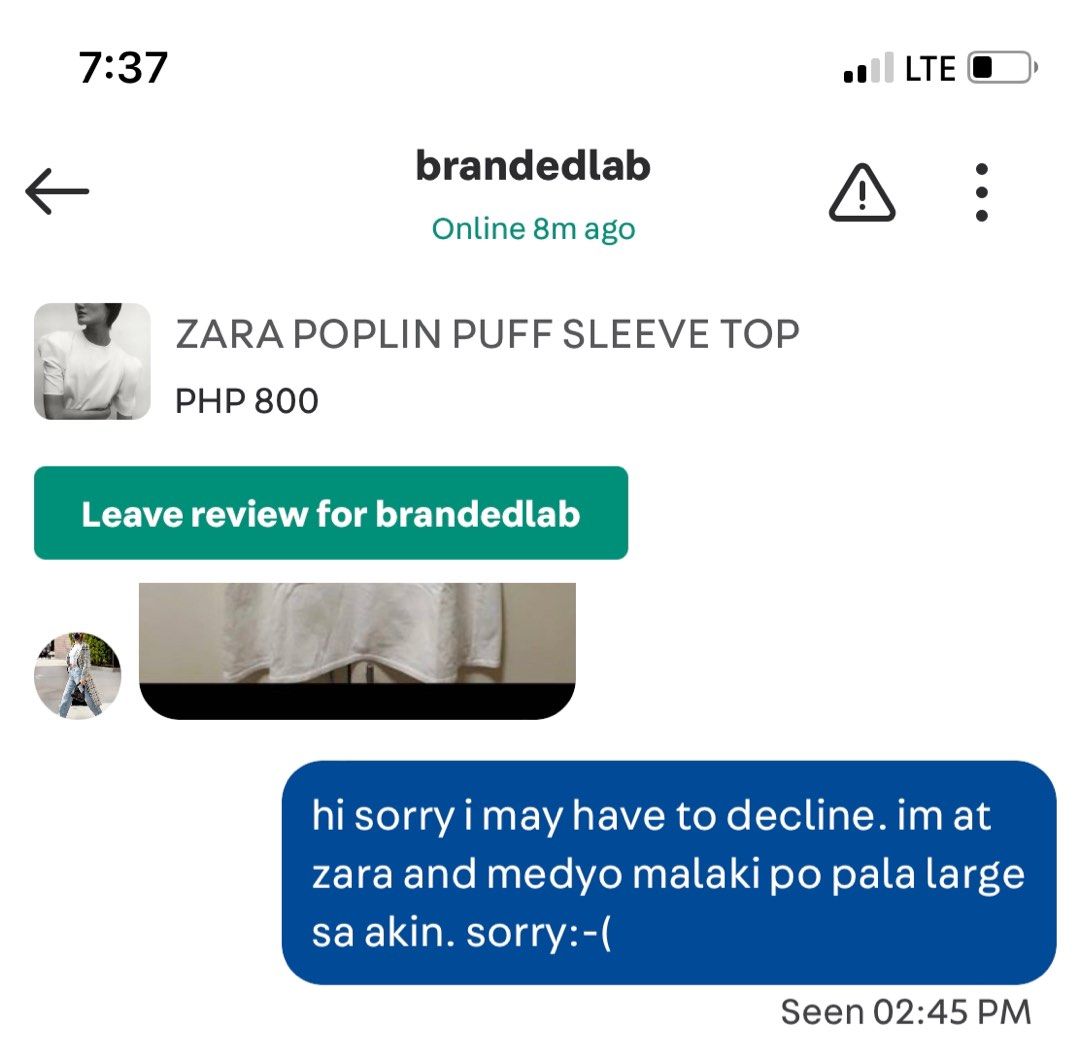
Task: Go back using the left arrow
Action: (x=57, y=191)
